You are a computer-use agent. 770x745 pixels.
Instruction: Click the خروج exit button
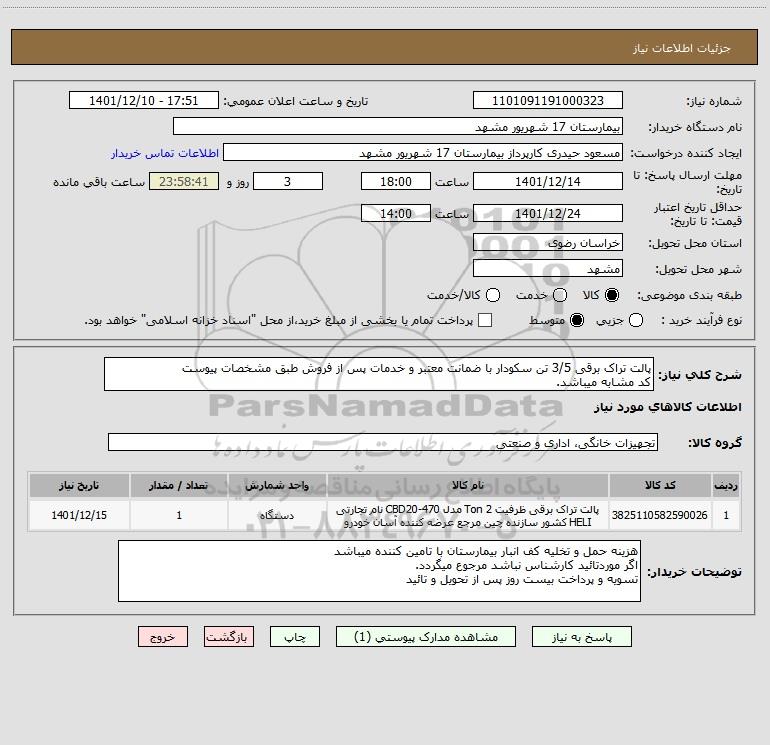163,636
